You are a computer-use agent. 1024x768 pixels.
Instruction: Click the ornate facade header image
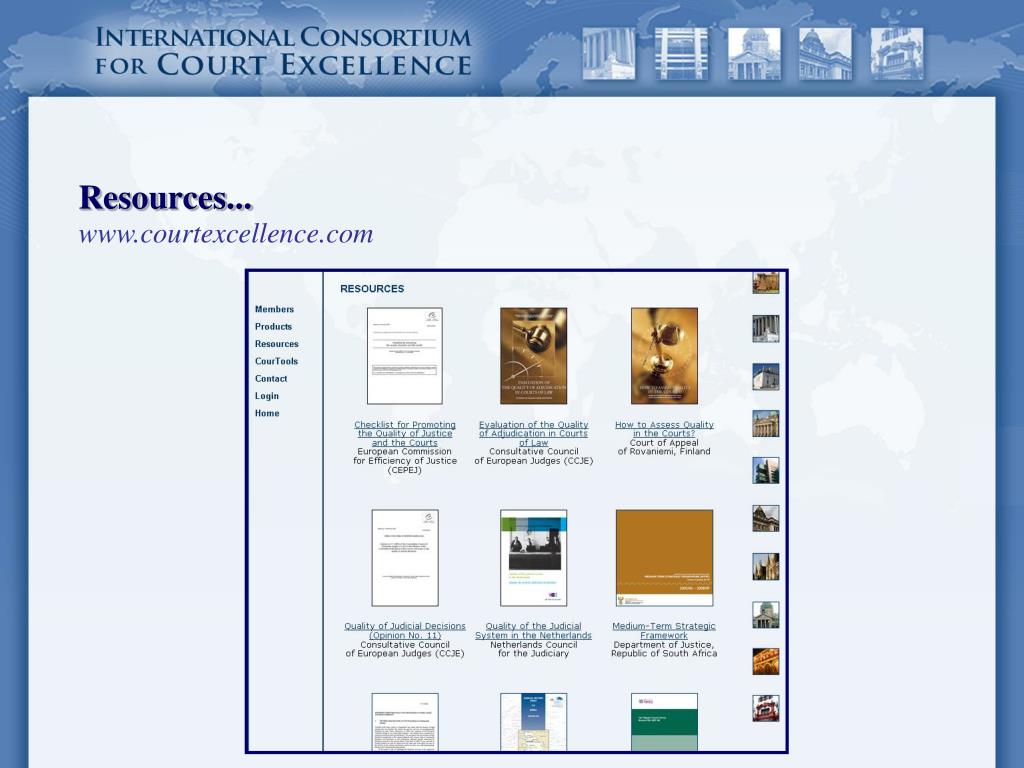(x=897, y=54)
